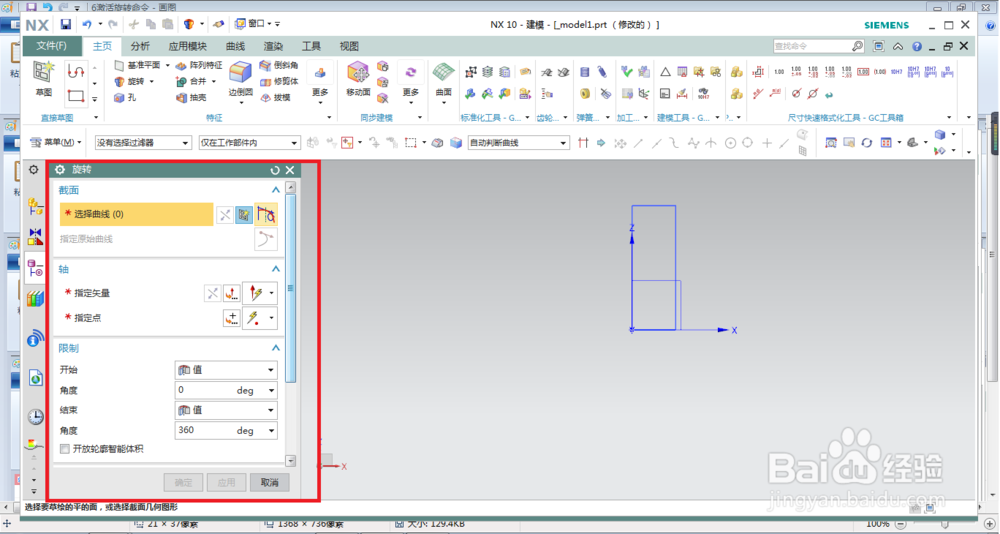
Task: Open the vector type dropdown arrow for 指定矢量
Action: pyautogui.click(x=272, y=293)
